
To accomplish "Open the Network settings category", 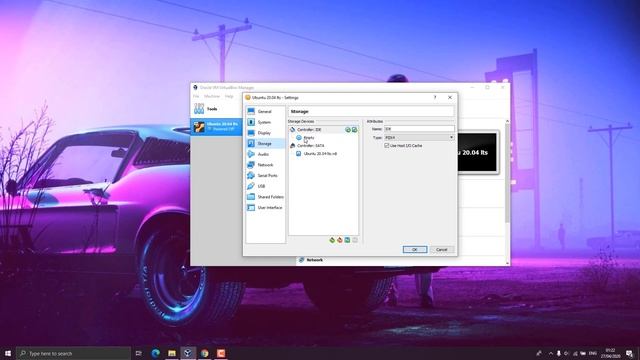I will [265, 164].
